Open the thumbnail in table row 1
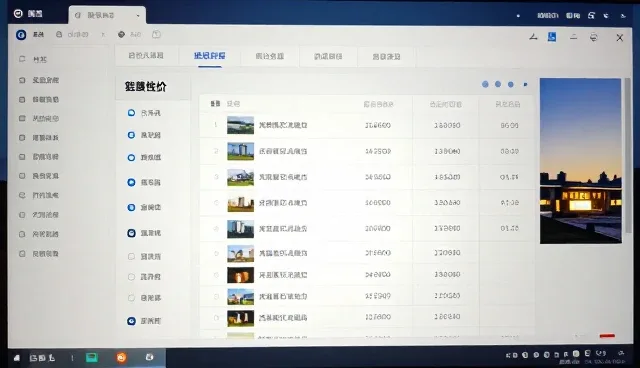The image size is (640, 368). [x=240, y=125]
